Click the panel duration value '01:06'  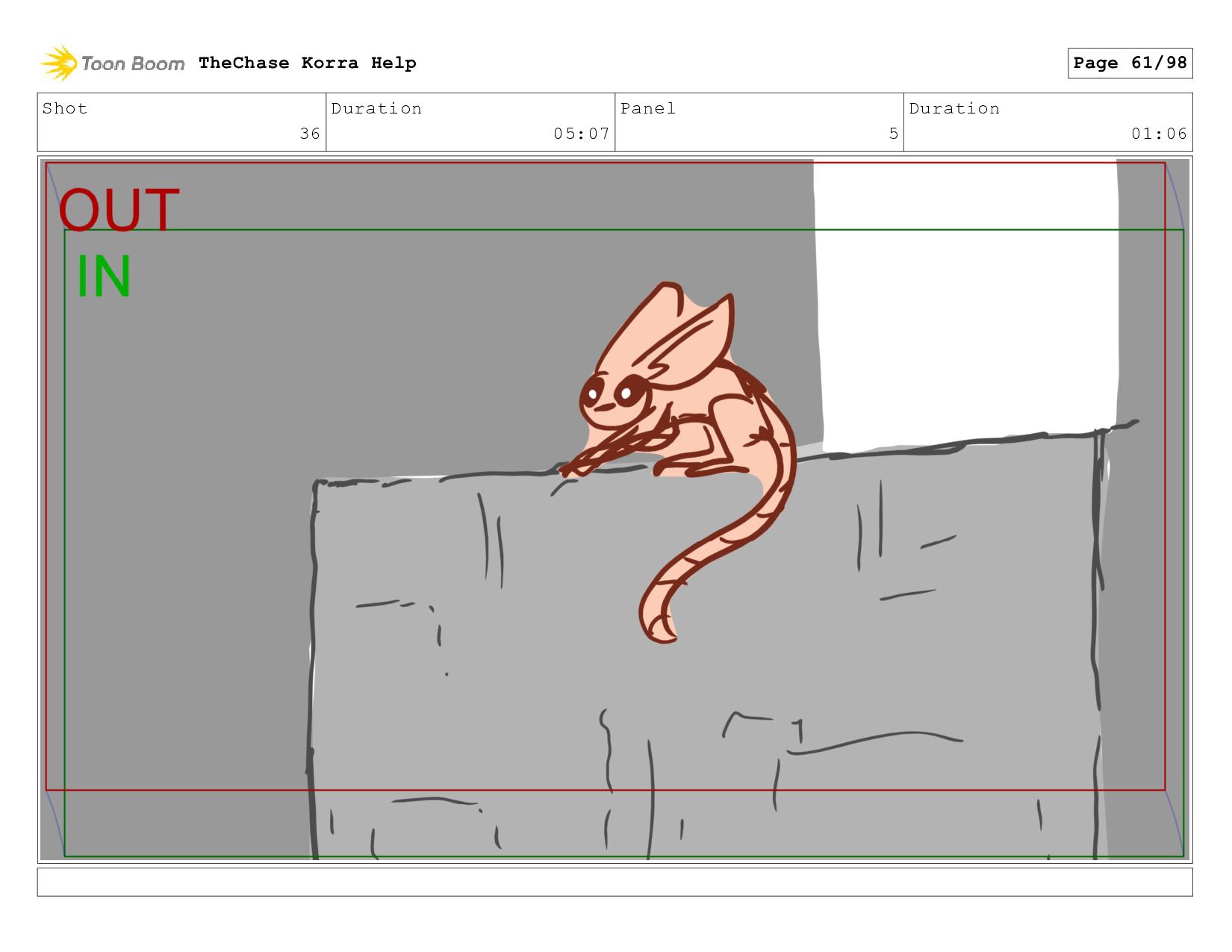click(1159, 134)
